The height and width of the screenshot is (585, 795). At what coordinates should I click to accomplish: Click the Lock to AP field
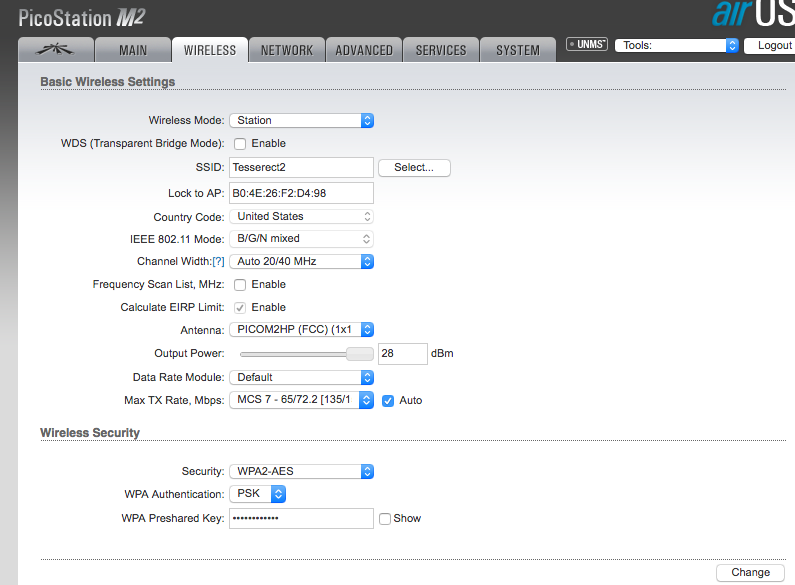click(x=301, y=193)
